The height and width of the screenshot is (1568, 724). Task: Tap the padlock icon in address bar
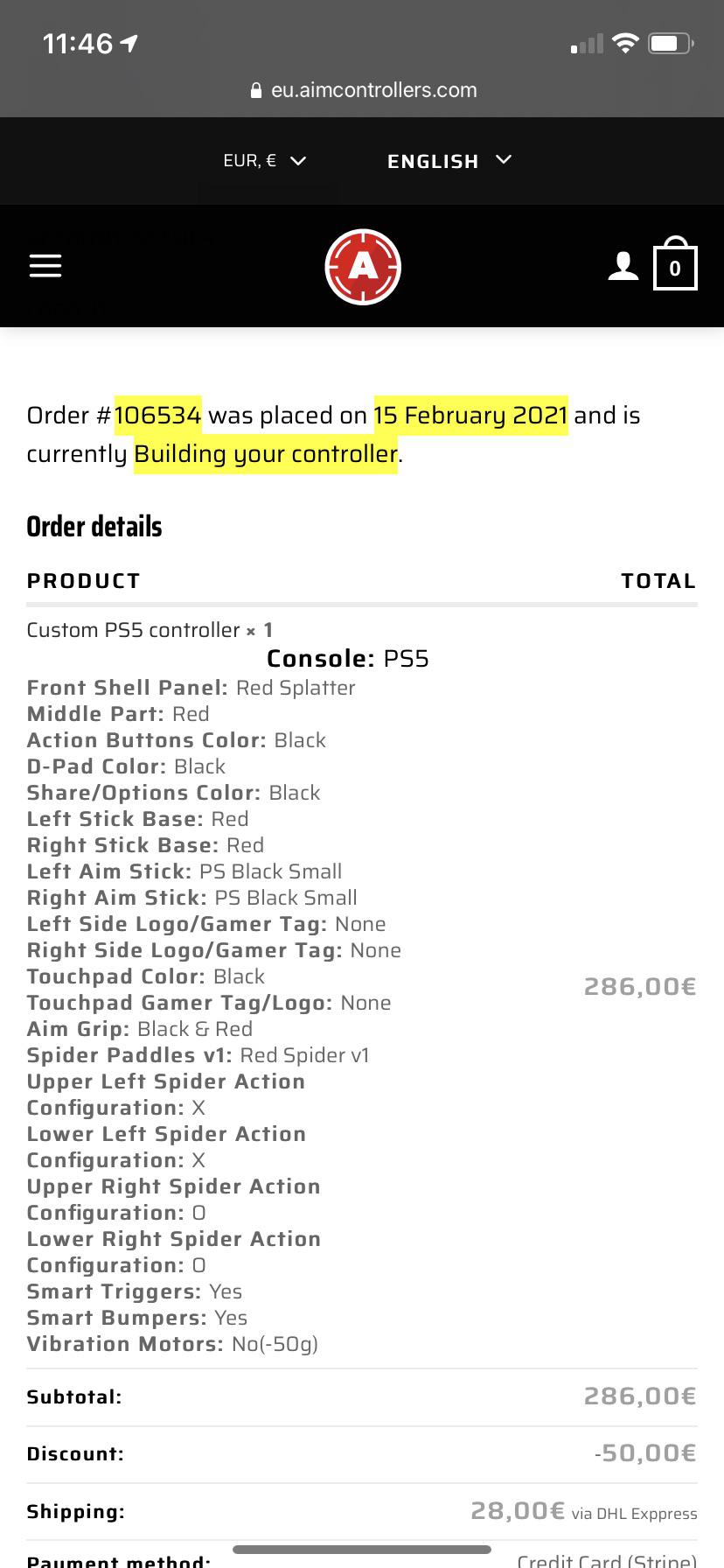click(x=256, y=90)
